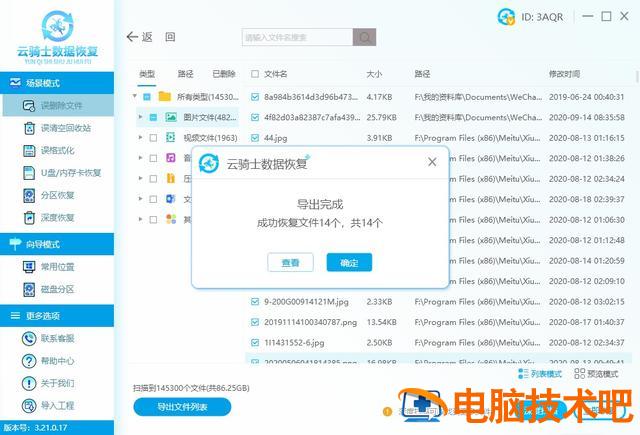Uncheck 1I1431552-6.jpg checkbox
Viewport: 640px width, 435px height.
coord(255,342)
